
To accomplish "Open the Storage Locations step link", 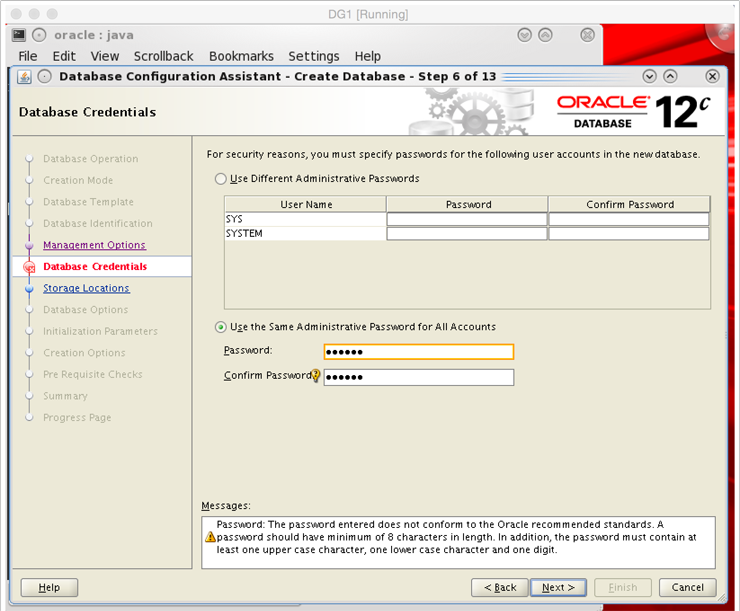I will pyautogui.click(x=86, y=288).
